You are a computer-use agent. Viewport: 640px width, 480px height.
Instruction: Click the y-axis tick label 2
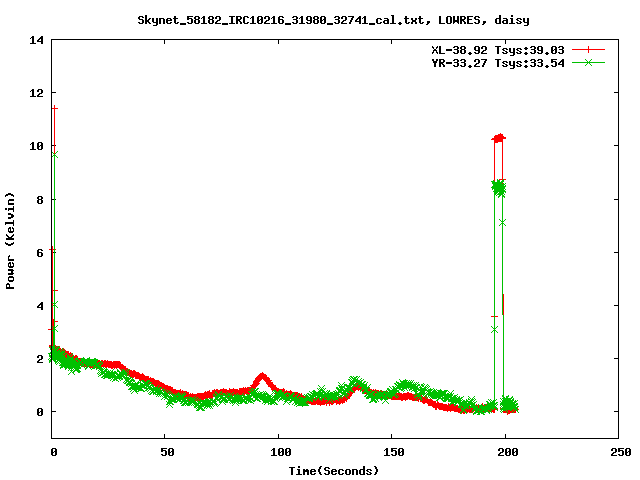40,359
